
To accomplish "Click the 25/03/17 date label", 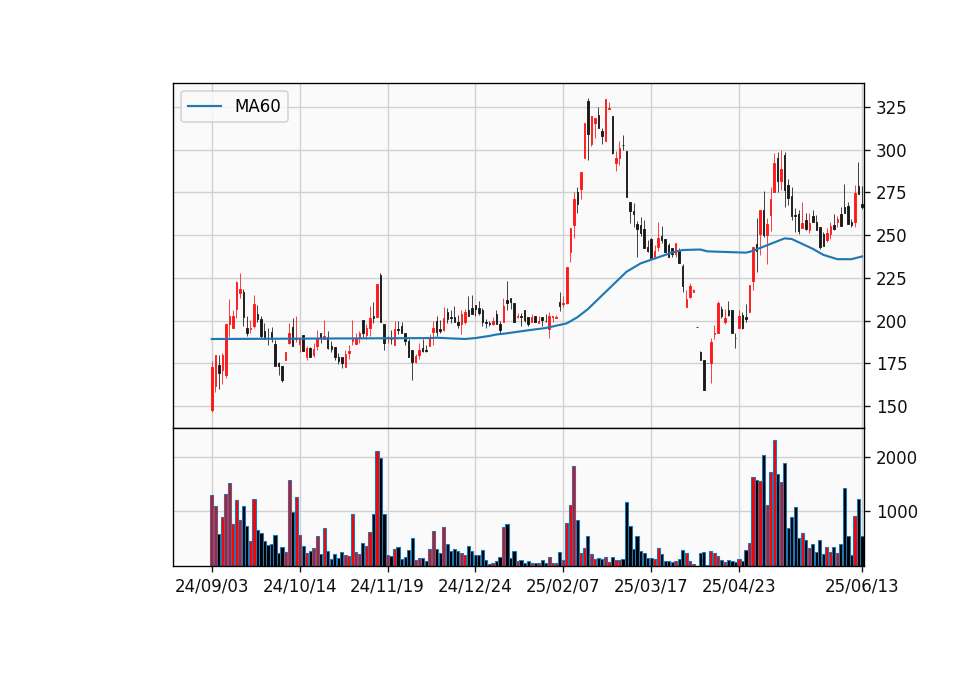I will point(651,587).
